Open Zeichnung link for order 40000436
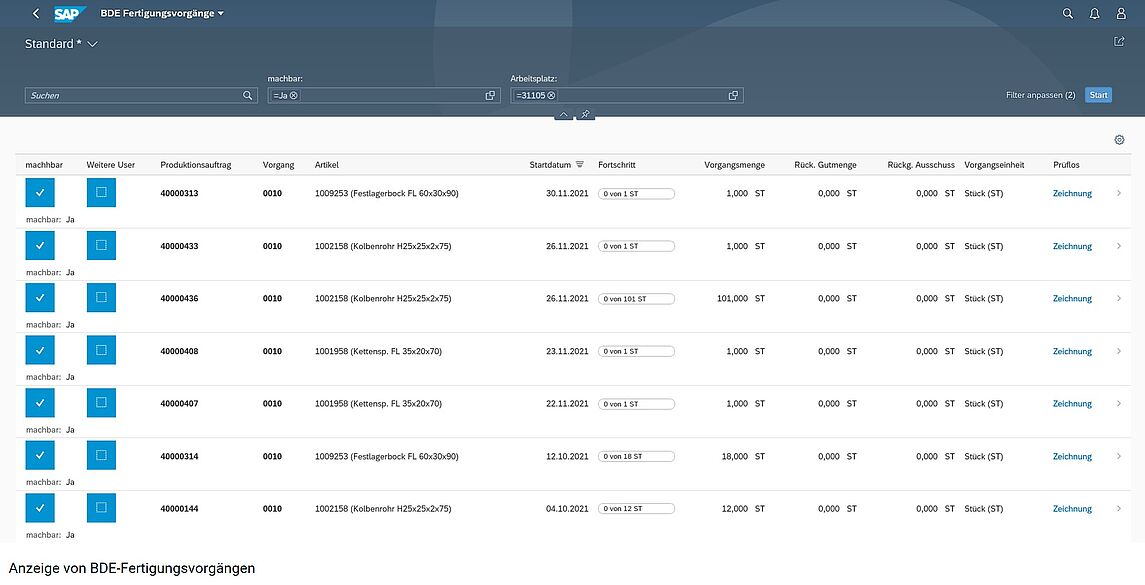Viewport: 1145px width, 585px height. point(1072,299)
